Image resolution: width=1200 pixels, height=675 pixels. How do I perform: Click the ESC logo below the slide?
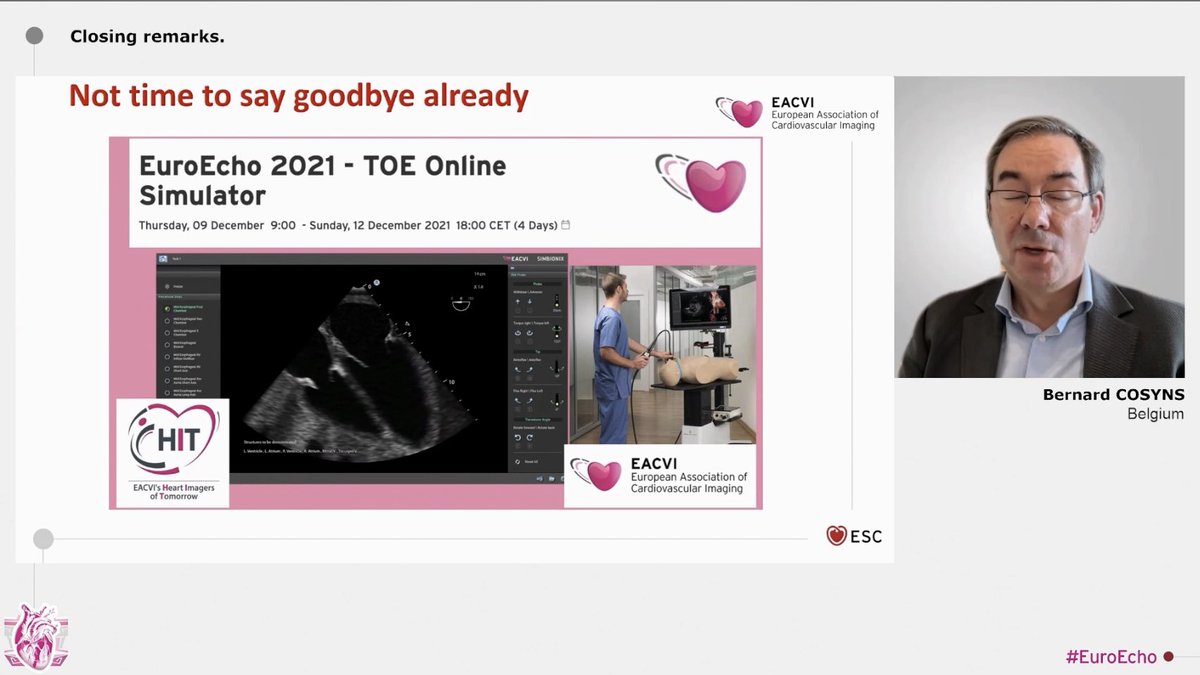point(854,536)
